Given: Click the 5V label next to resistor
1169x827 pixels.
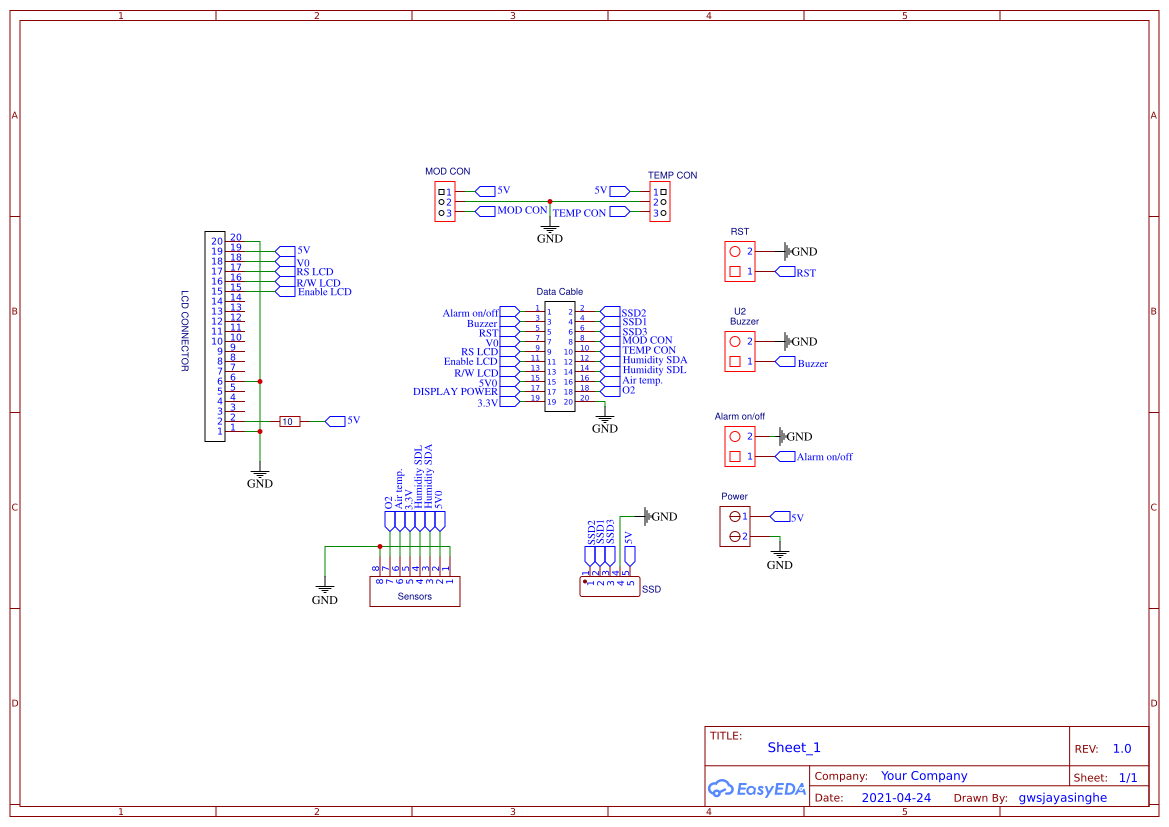Looking at the screenshot, I should click(353, 421).
